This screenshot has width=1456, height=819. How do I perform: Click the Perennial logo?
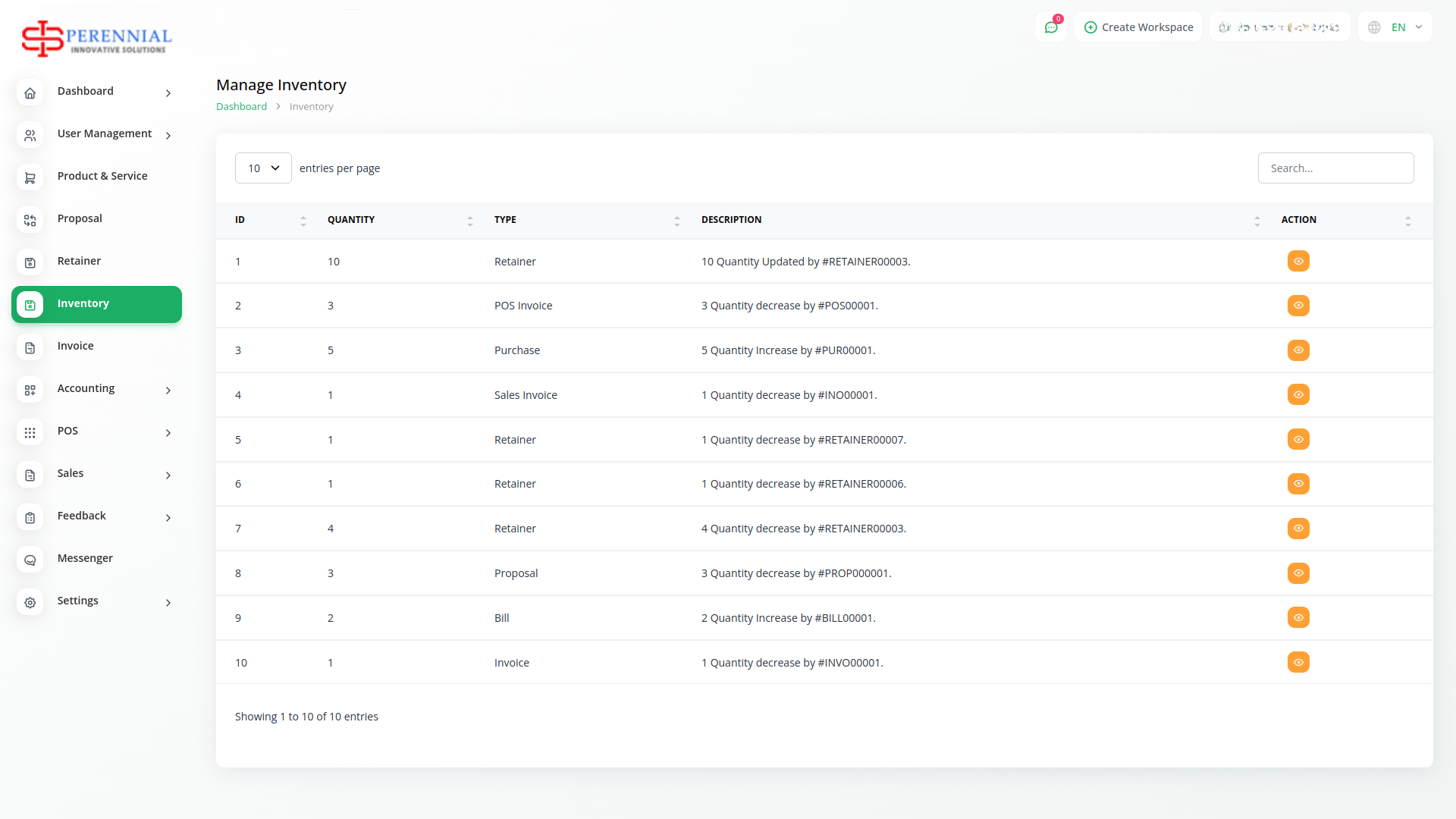pyautogui.click(x=97, y=38)
